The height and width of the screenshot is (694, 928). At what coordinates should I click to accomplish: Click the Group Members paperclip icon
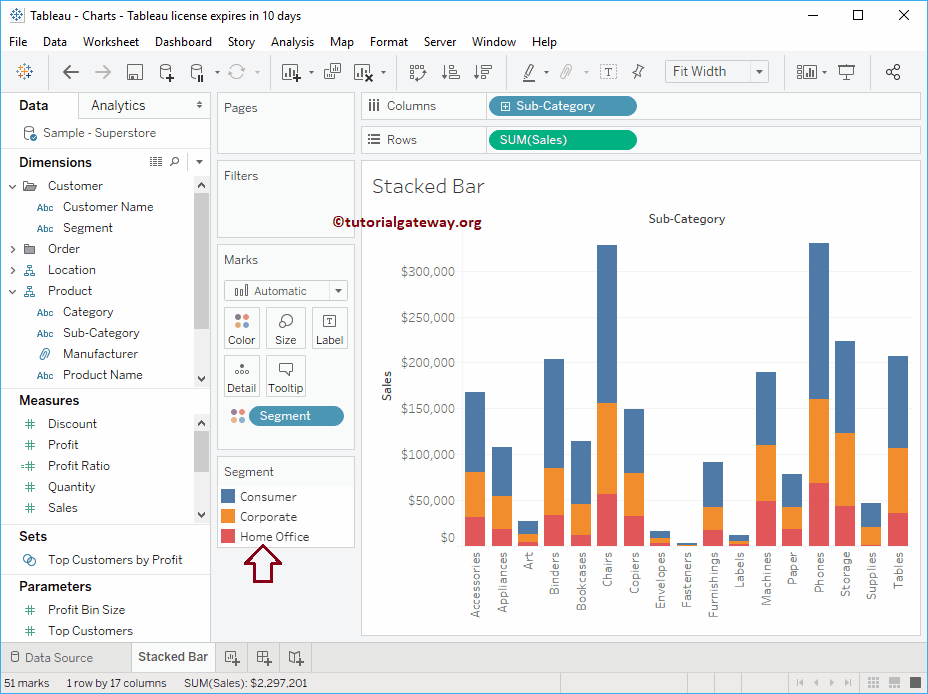(x=566, y=72)
